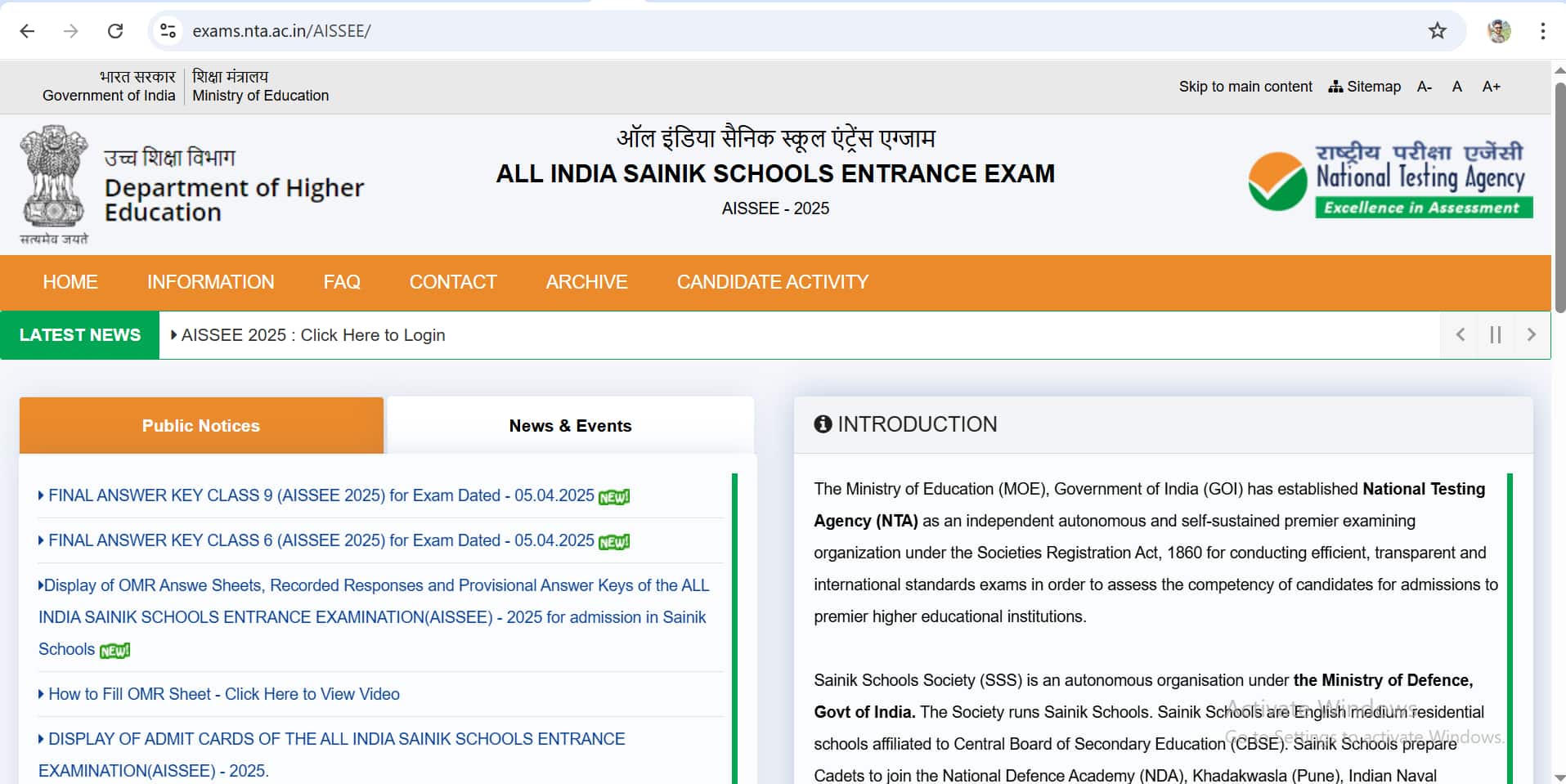Go back with browser back arrow
The height and width of the screenshot is (784, 1566).
coord(27,31)
